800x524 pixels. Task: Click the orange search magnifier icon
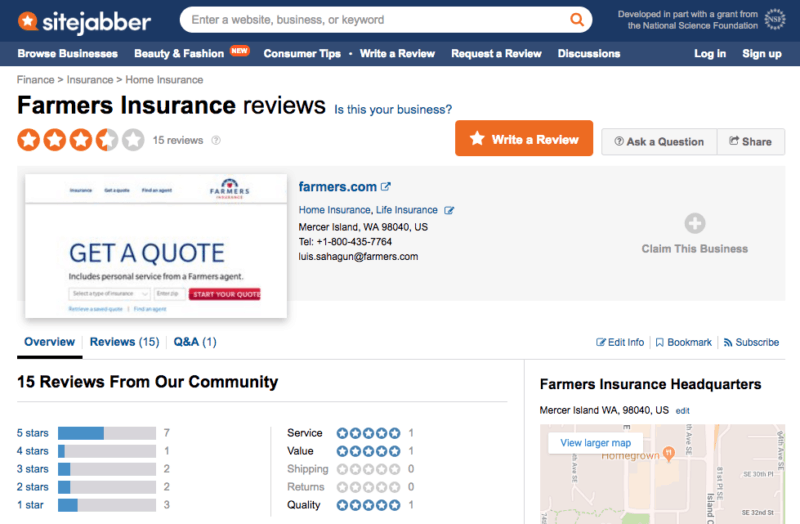[x=577, y=19]
